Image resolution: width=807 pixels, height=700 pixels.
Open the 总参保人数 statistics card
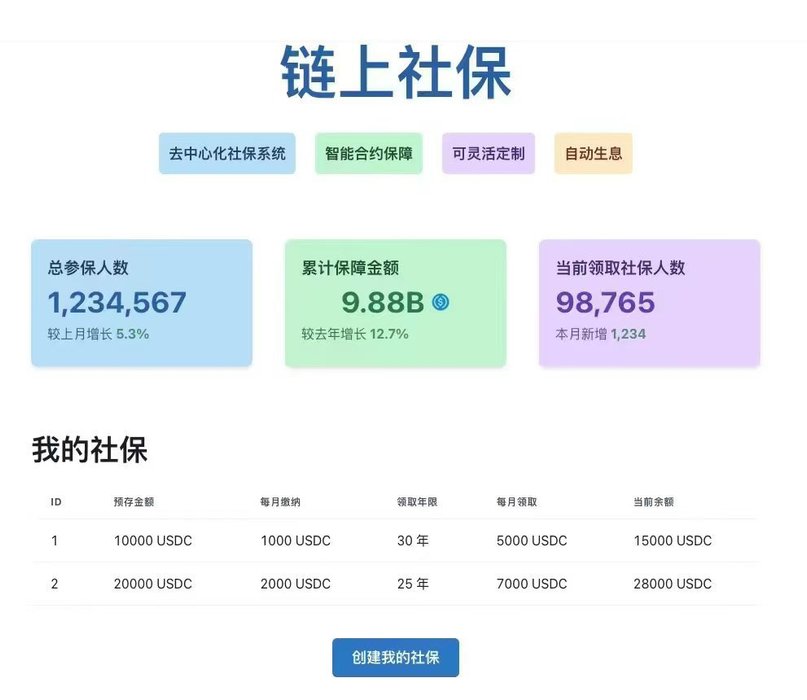(x=141, y=302)
